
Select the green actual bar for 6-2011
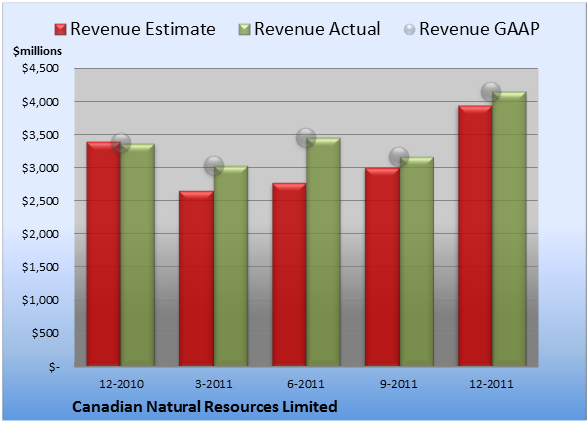[323, 252]
